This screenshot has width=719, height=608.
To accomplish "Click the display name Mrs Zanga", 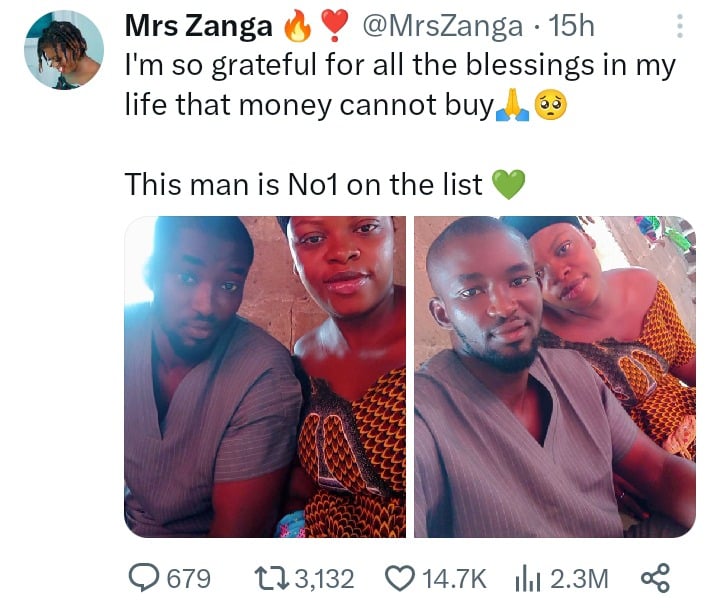I will (x=200, y=27).
